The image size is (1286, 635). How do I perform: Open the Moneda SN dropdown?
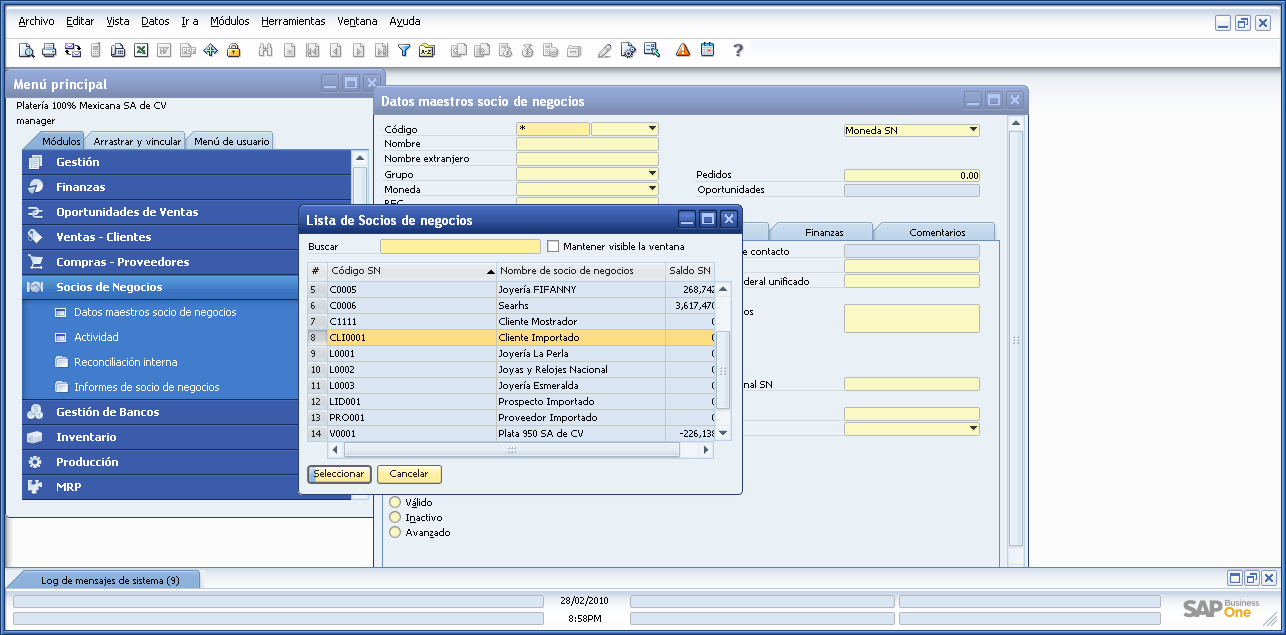(972, 129)
